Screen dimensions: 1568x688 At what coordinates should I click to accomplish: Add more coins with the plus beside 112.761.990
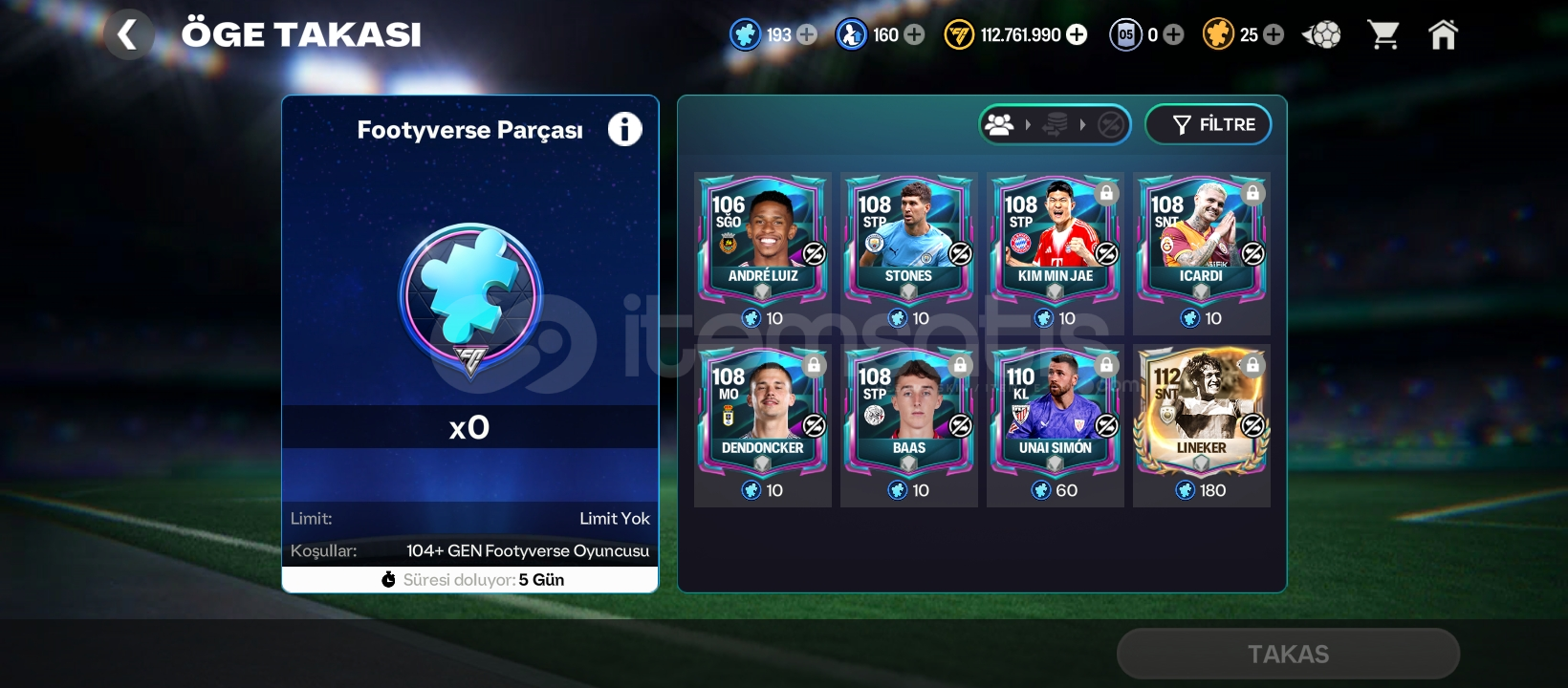tap(1077, 35)
